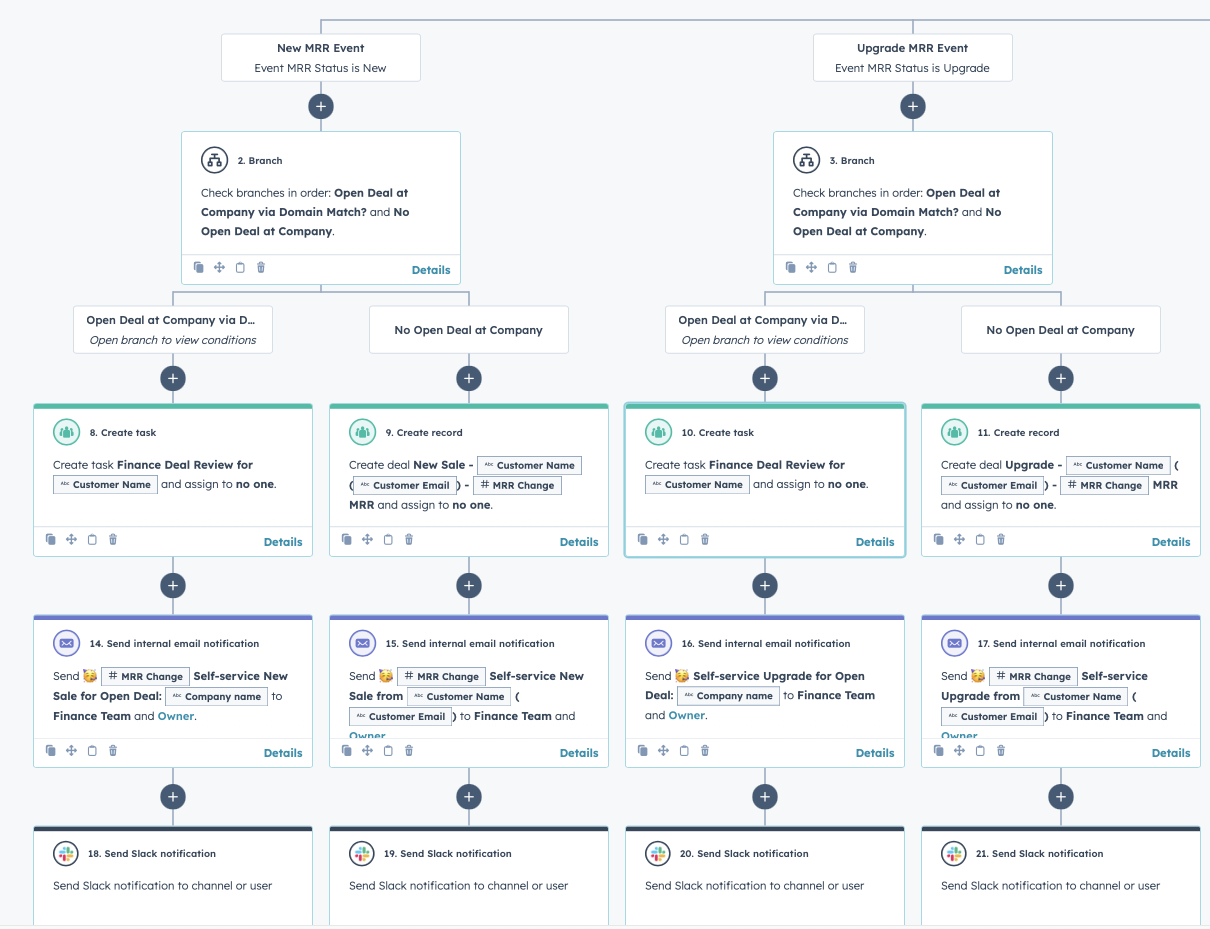
Task: Select the Upgrade MRR Event branch header
Action: pos(912,58)
